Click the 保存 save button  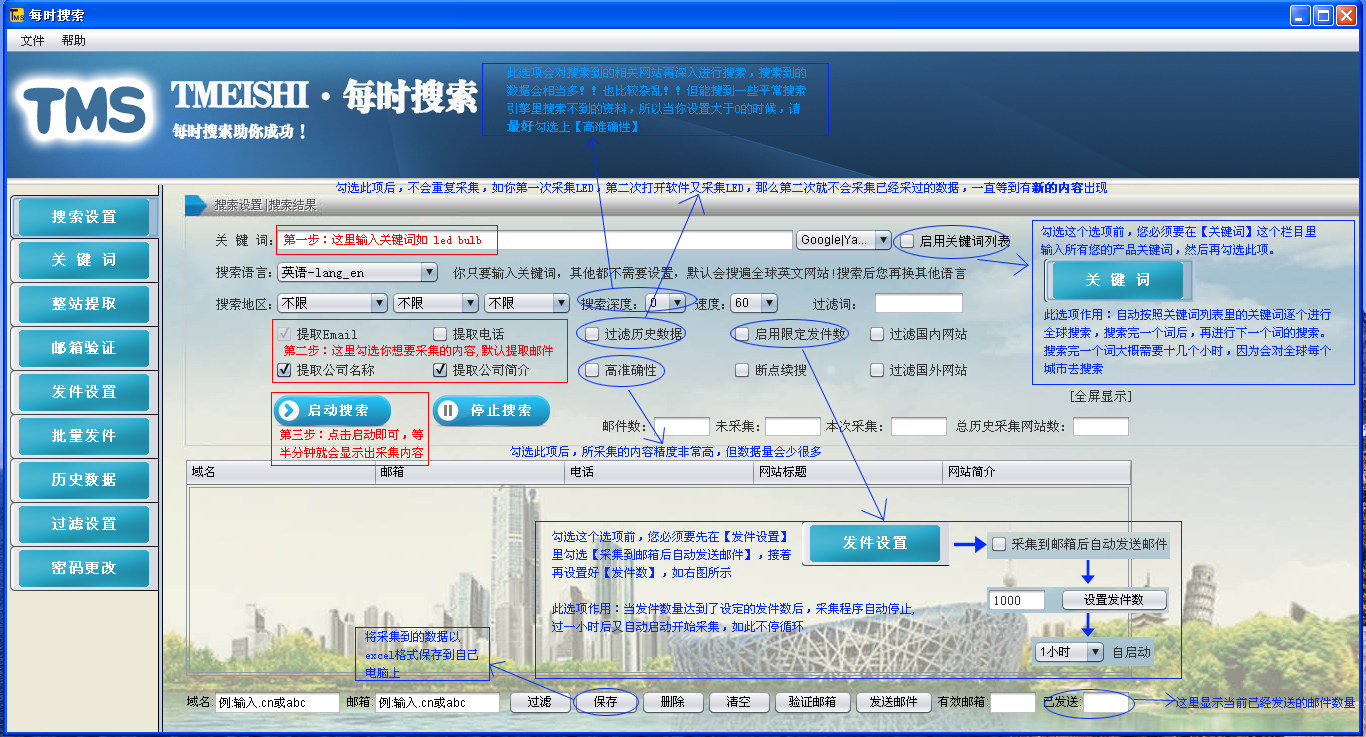tap(605, 702)
